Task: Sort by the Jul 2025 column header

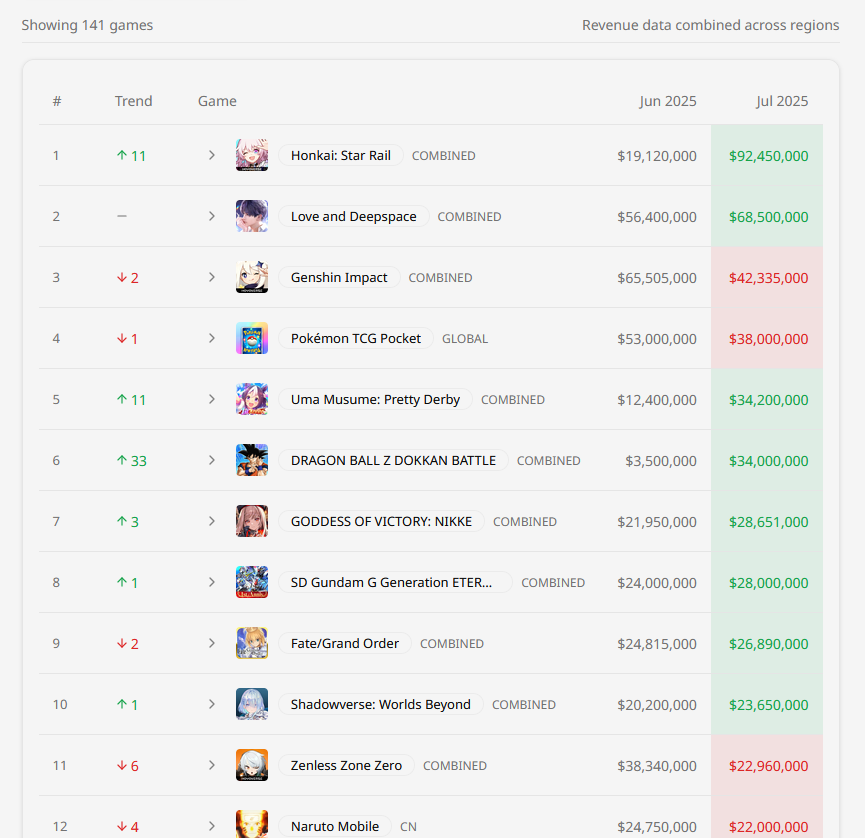Action: (782, 101)
